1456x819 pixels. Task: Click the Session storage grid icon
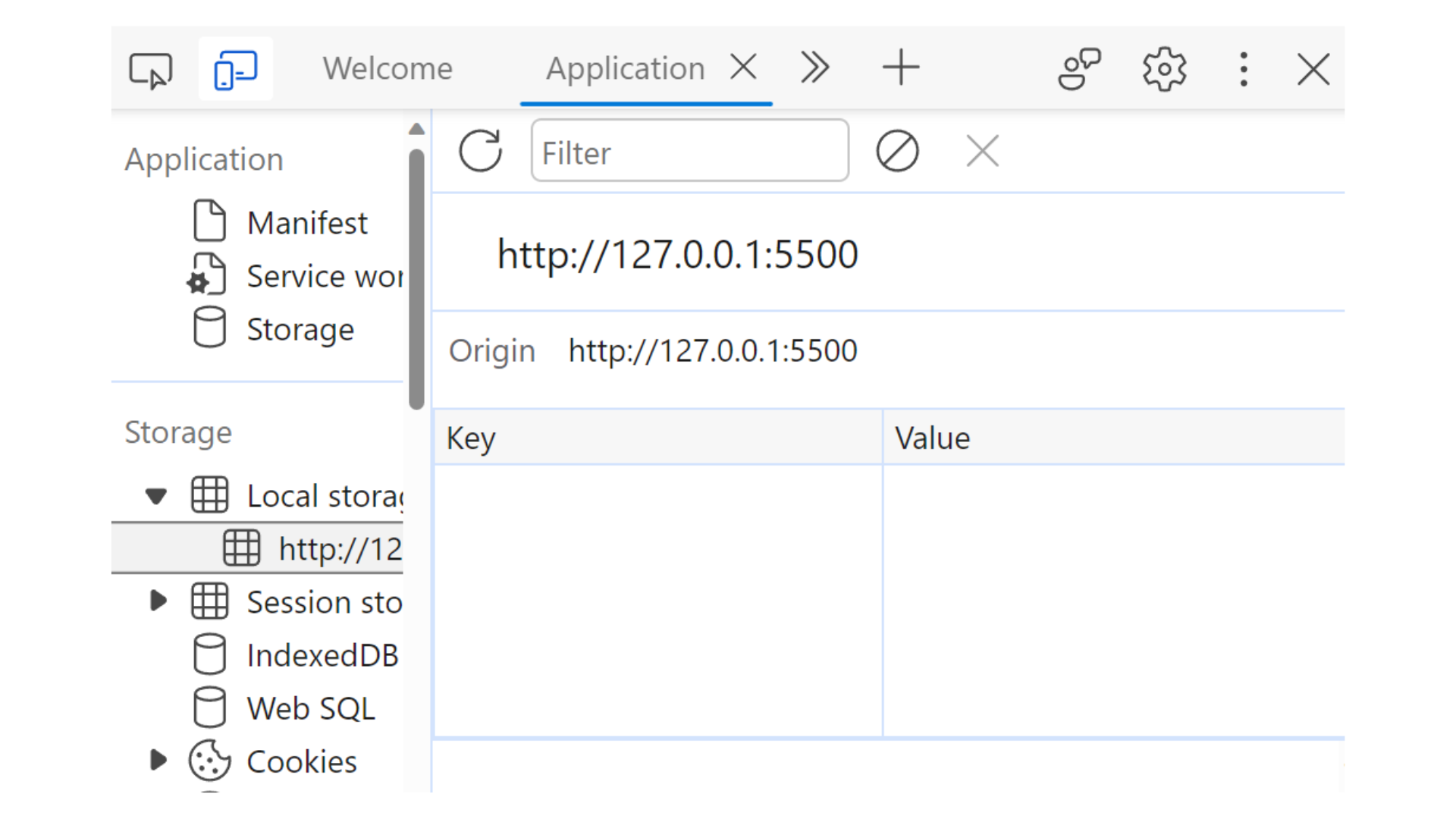209,601
